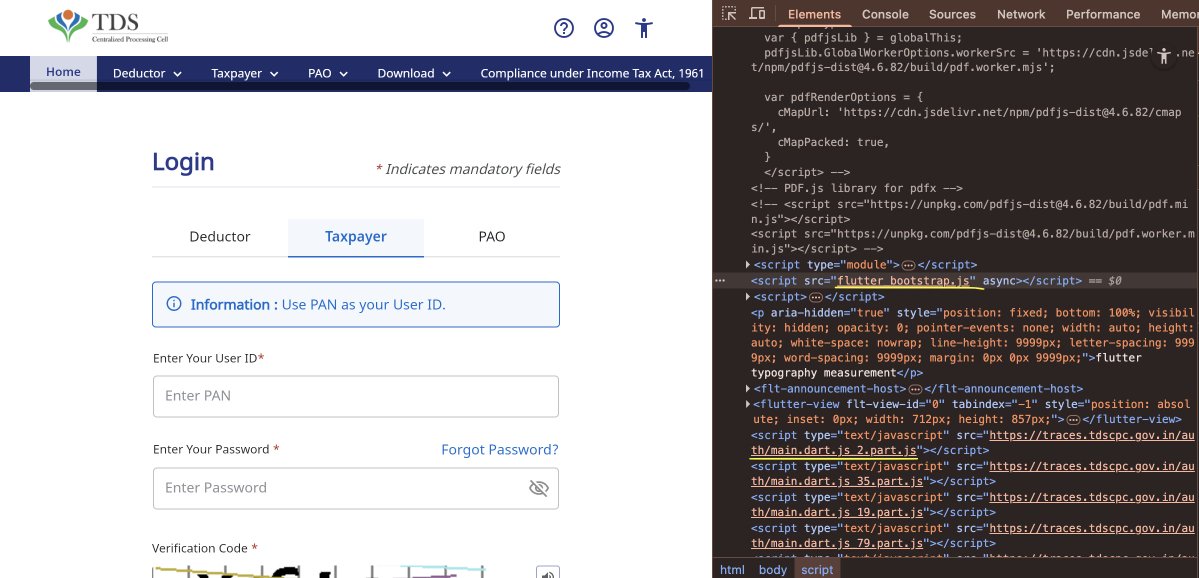Toggle password visibility eye icon
The image size is (1199, 578).
(539, 488)
